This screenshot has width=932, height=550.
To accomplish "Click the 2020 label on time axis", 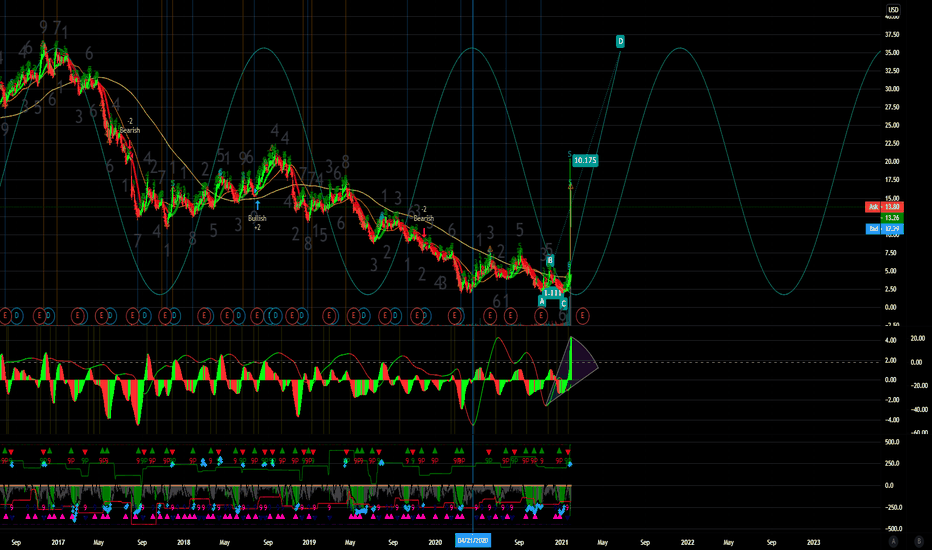I will [435, 542].
